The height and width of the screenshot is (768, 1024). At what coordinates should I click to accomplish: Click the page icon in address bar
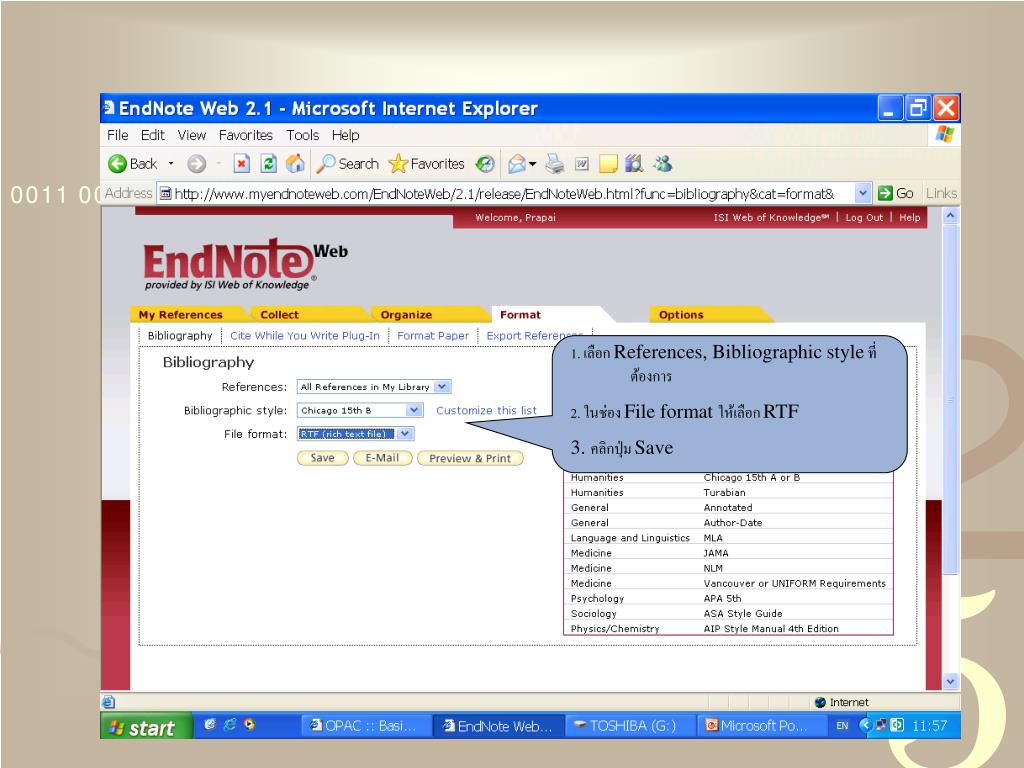point(166,193)
